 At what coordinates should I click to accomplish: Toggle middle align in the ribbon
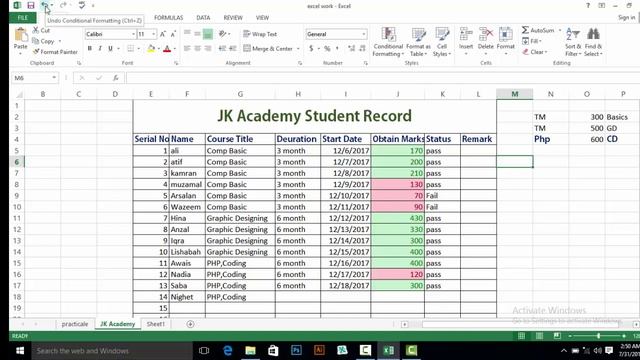tap(197, 34)
